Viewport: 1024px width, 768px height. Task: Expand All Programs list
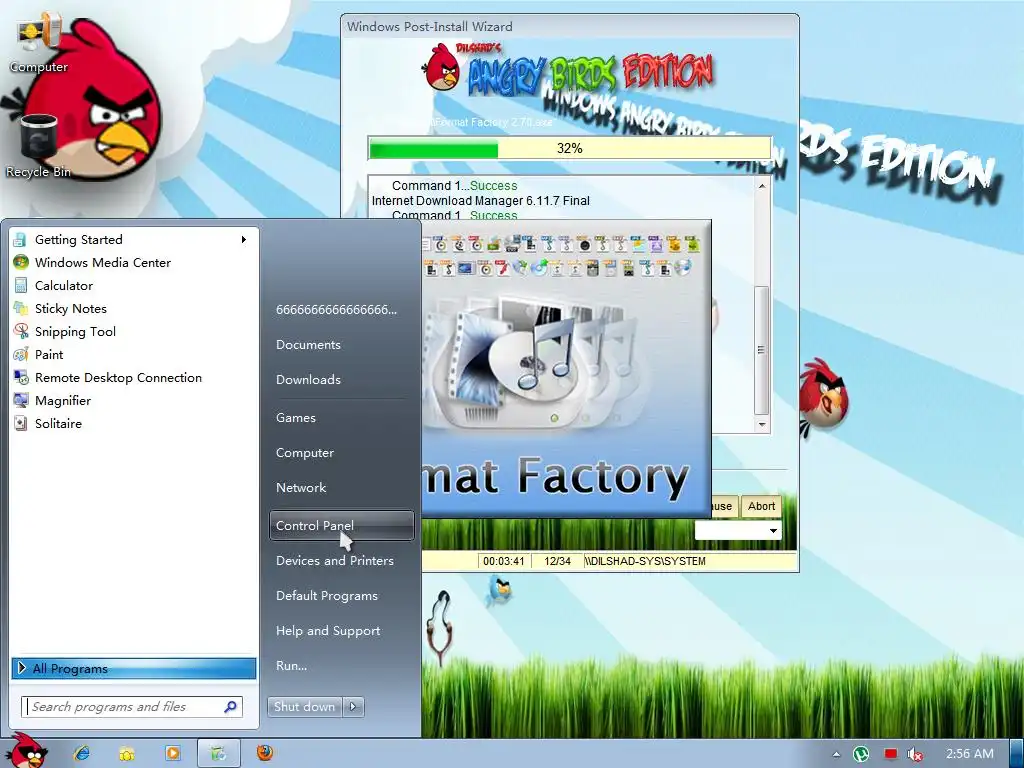tap(134, 668)
